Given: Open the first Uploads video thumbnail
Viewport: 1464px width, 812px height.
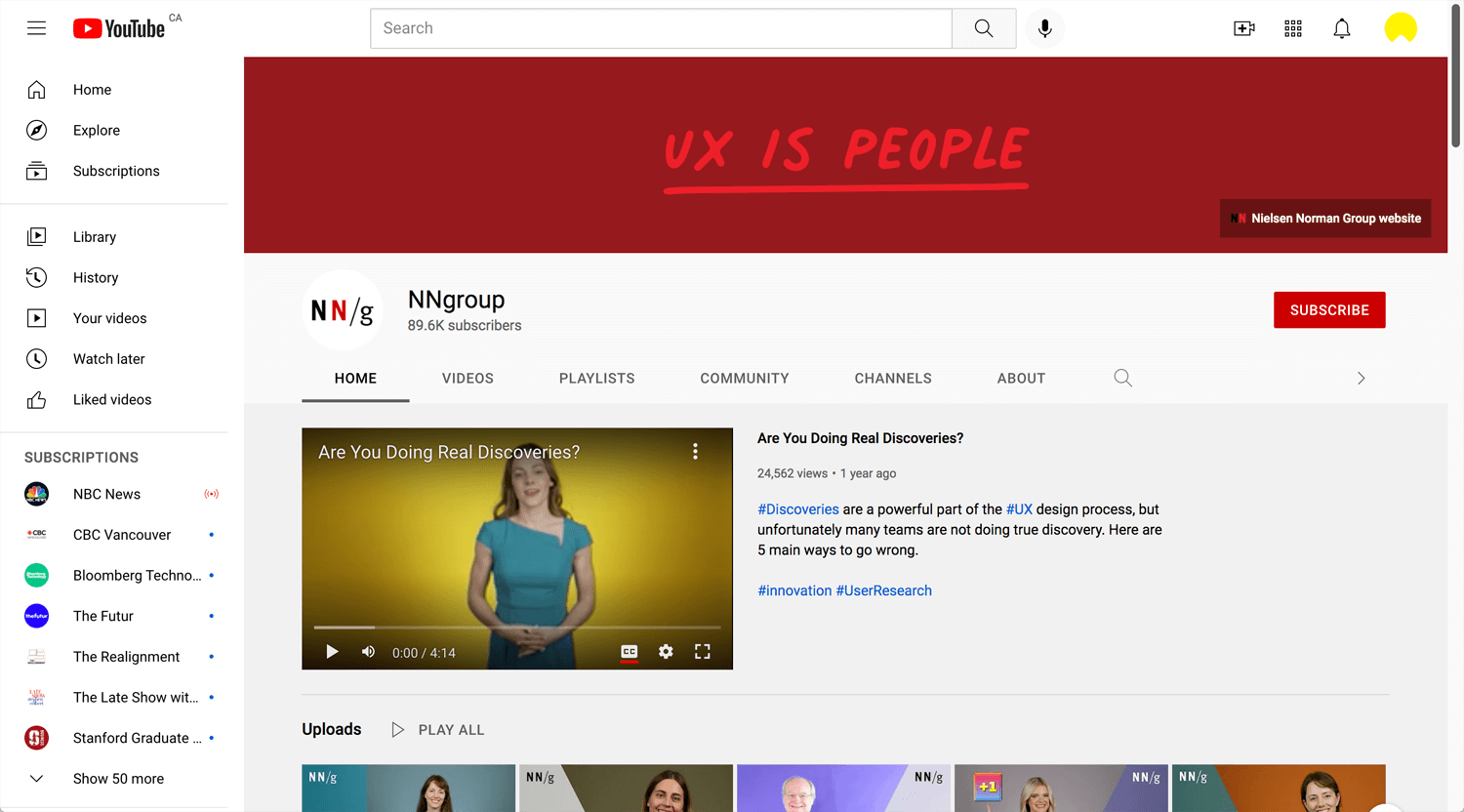Looking at the screenshot, I should [x=409, y=789].
